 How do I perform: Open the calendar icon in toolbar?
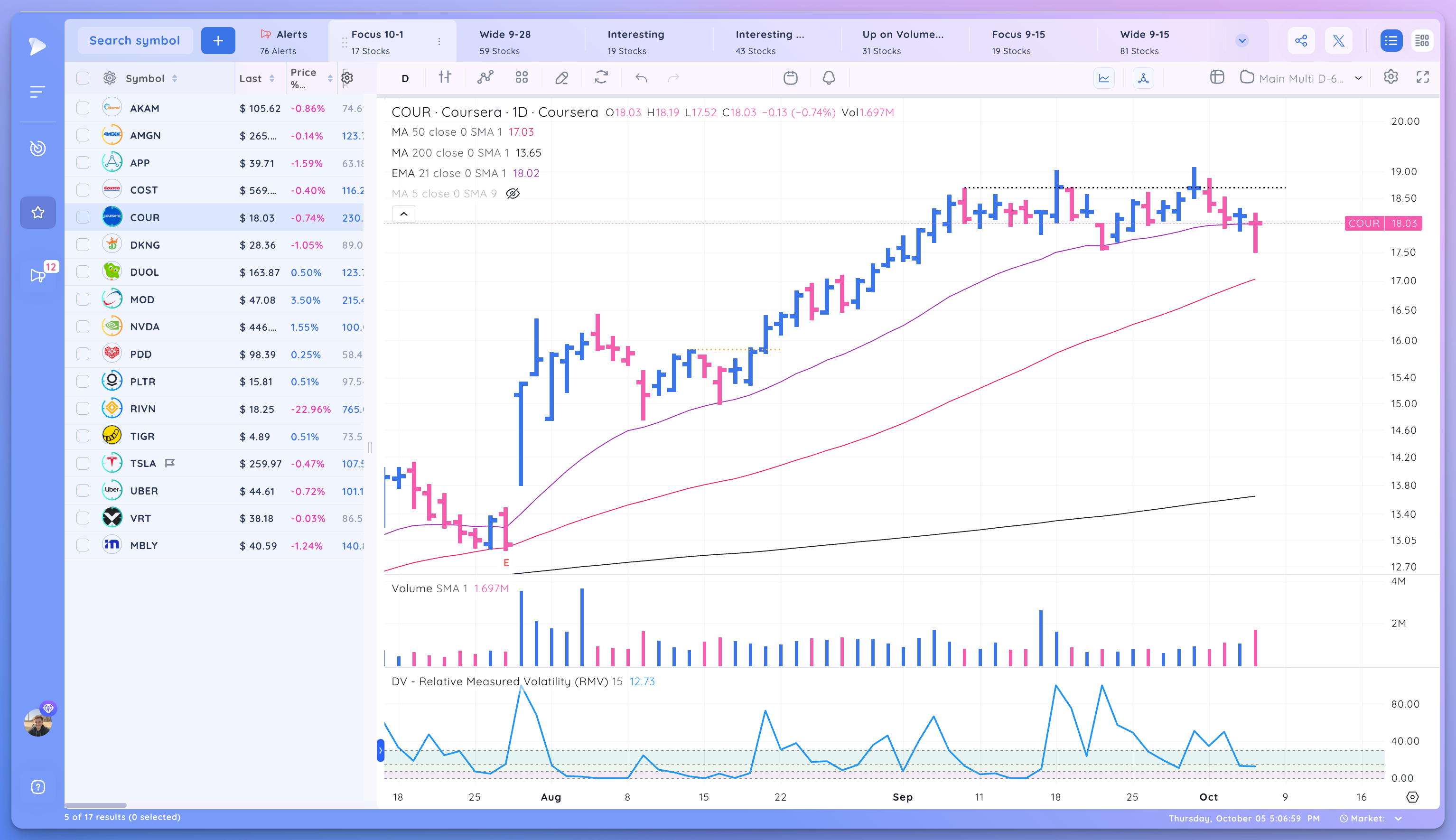[x=790, y=77]
